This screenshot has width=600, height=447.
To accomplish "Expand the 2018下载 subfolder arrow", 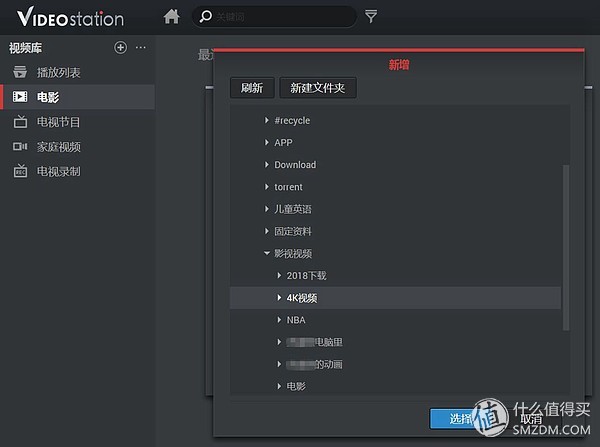I will [x=279, y=275].
